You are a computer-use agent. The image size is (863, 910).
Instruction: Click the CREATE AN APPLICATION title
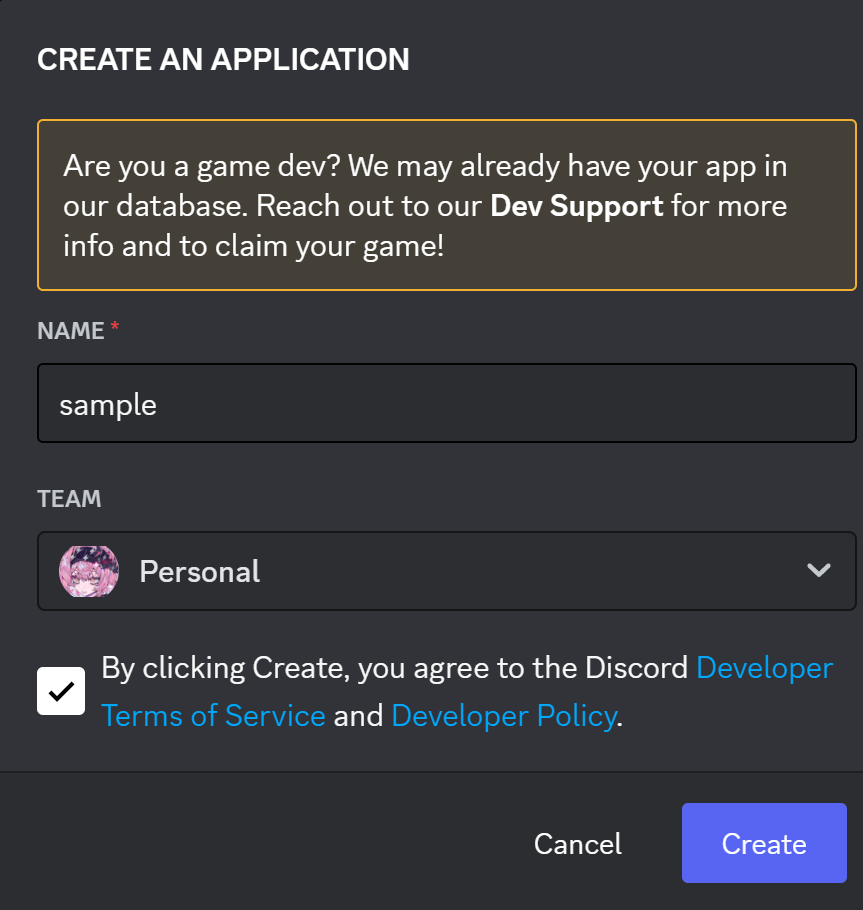223,59
